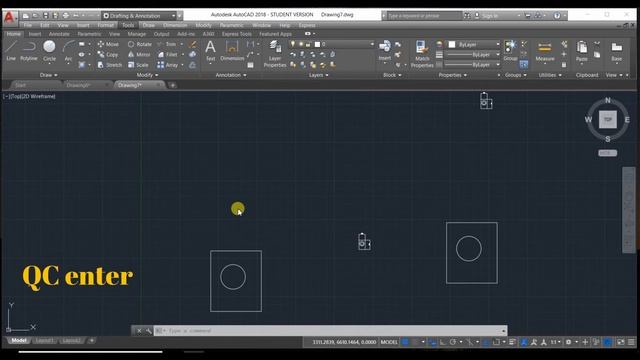Click the Group tool

tap(510, 50)
